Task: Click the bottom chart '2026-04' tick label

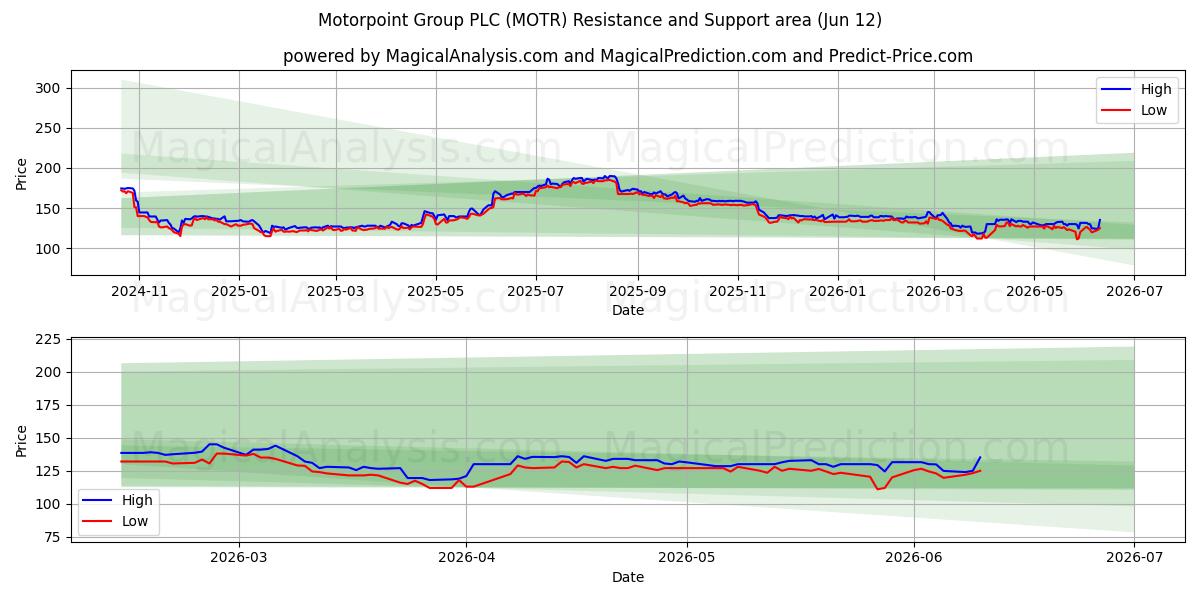Action: coord(467,557)
